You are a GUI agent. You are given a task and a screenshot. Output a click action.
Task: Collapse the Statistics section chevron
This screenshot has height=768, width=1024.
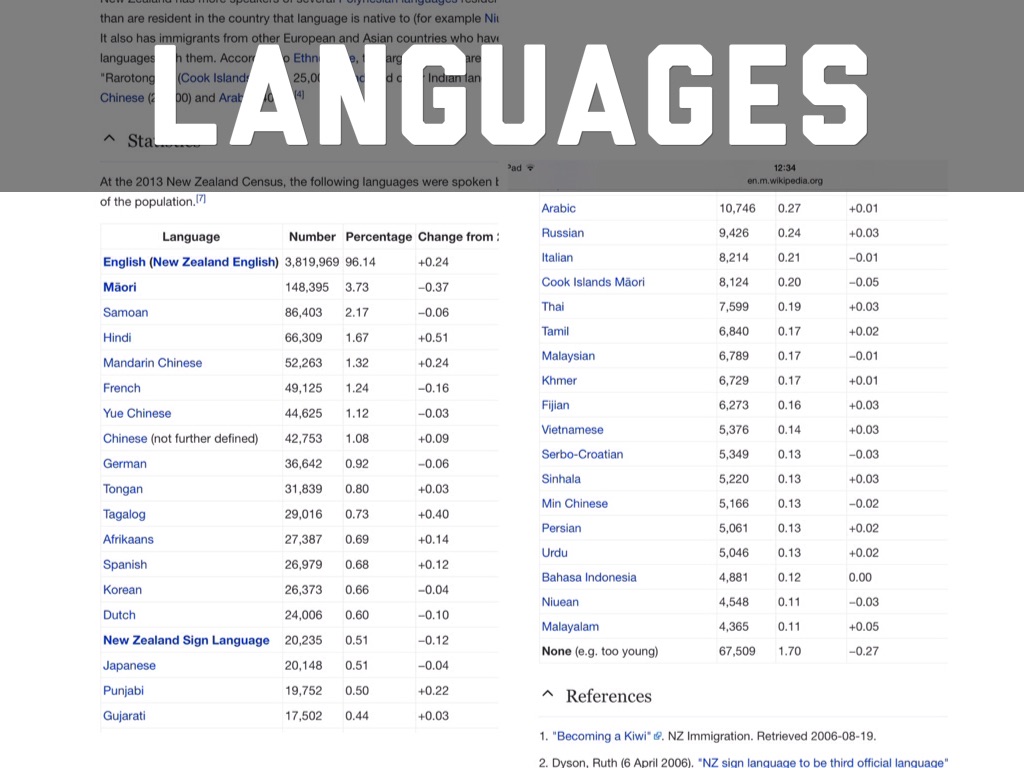tap(109, 141)
